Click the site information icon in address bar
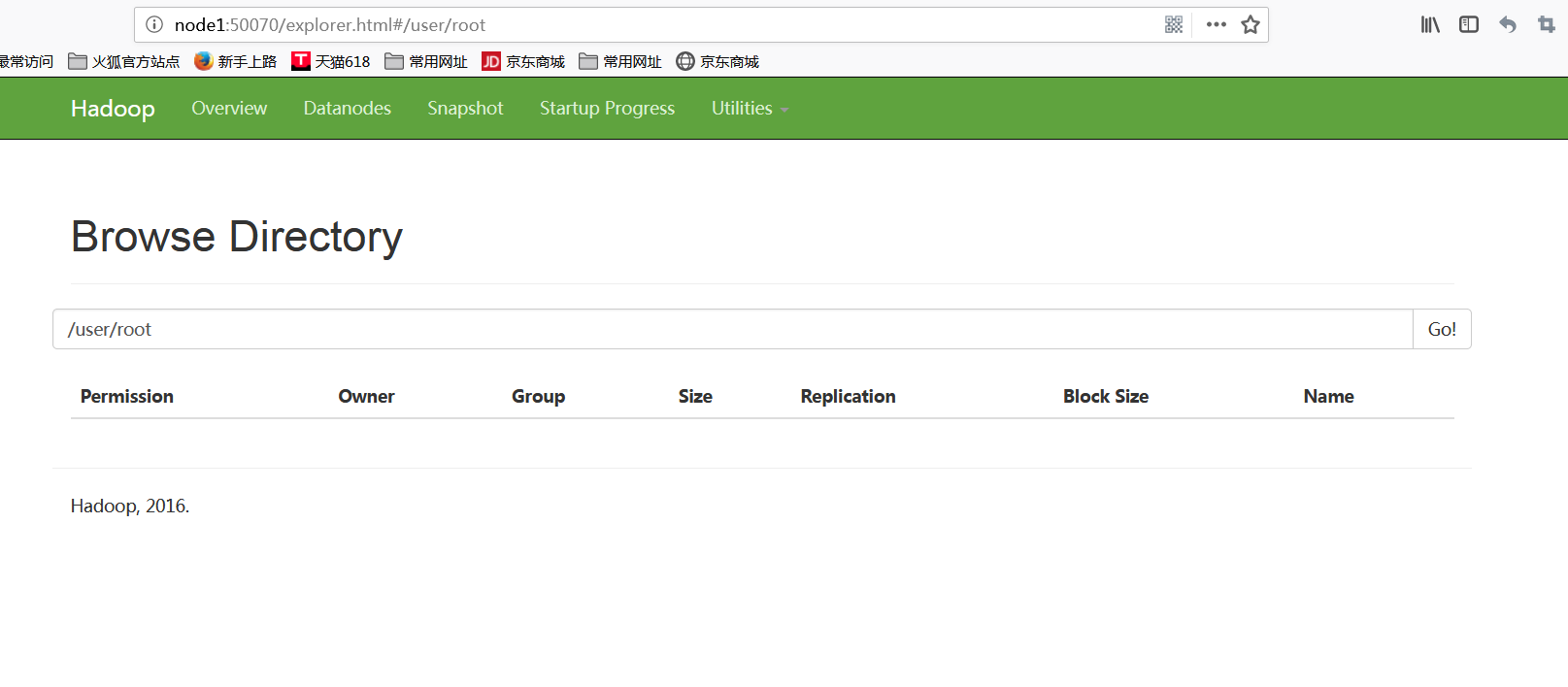 coord(154,24)
